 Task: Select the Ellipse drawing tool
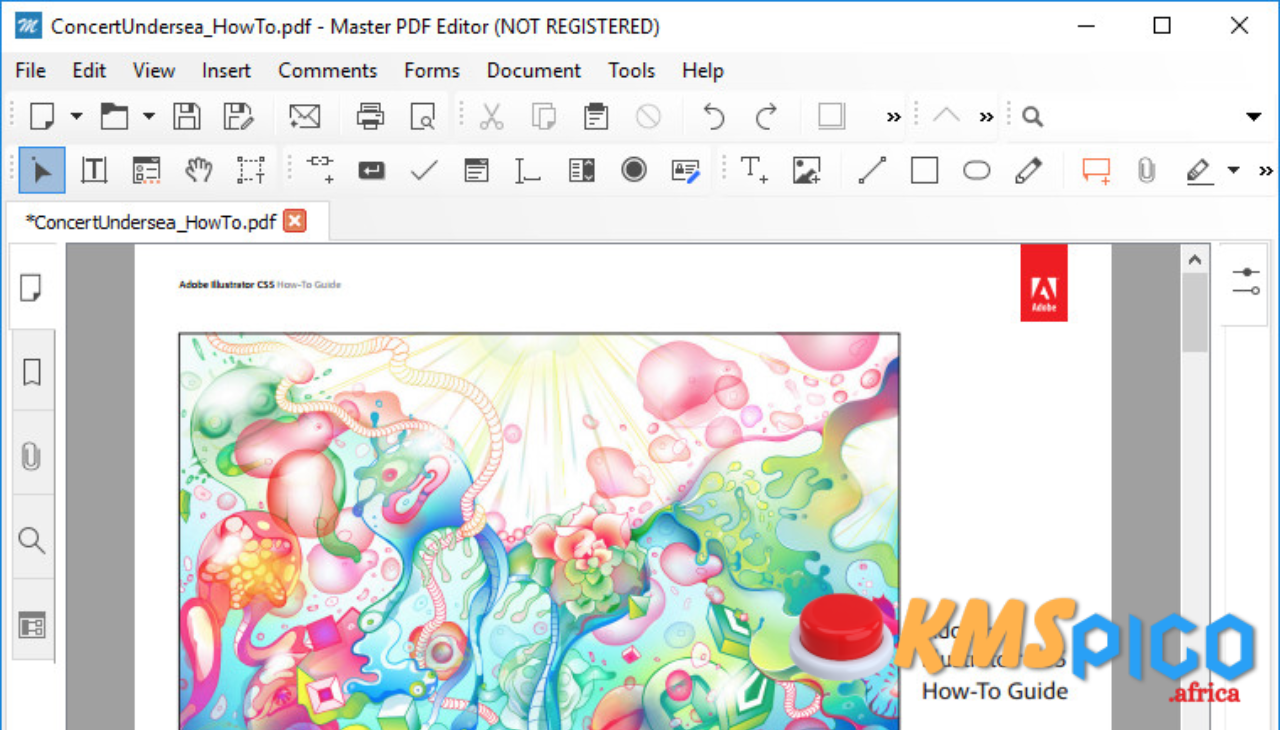977,171
